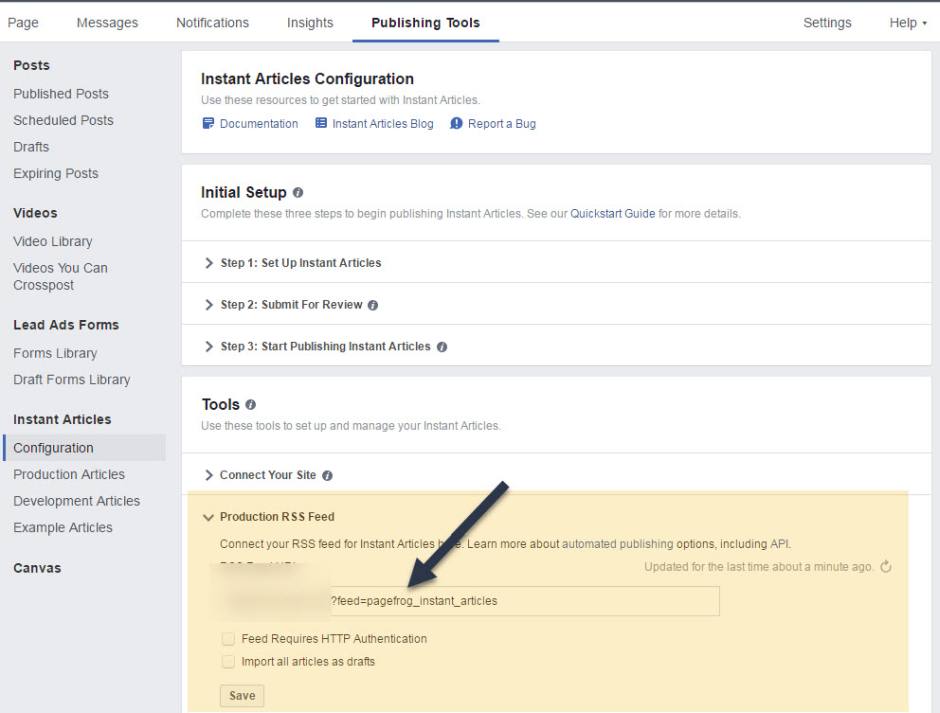The width and height of the screenshot is (940, 713).
Task: Click the Posts sidebar heading
Action: (x=32, y=65)
